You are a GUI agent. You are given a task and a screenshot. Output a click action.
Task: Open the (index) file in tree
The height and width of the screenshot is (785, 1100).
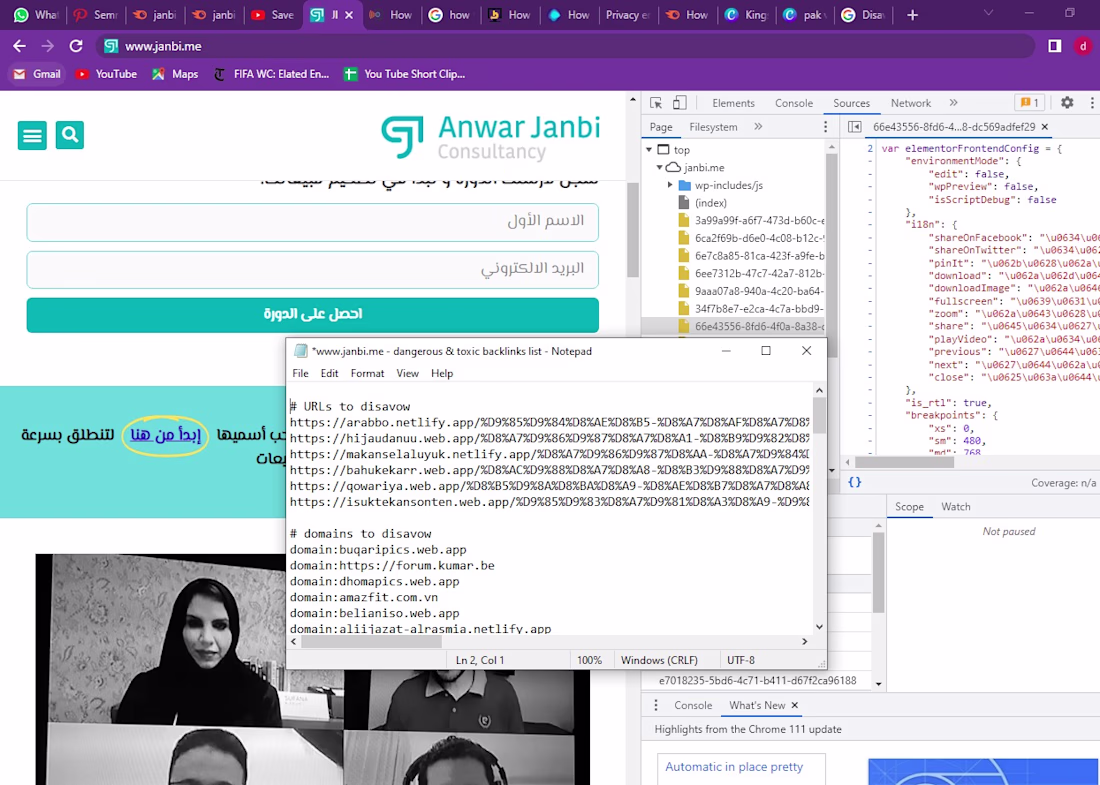[x=710, y=203]
